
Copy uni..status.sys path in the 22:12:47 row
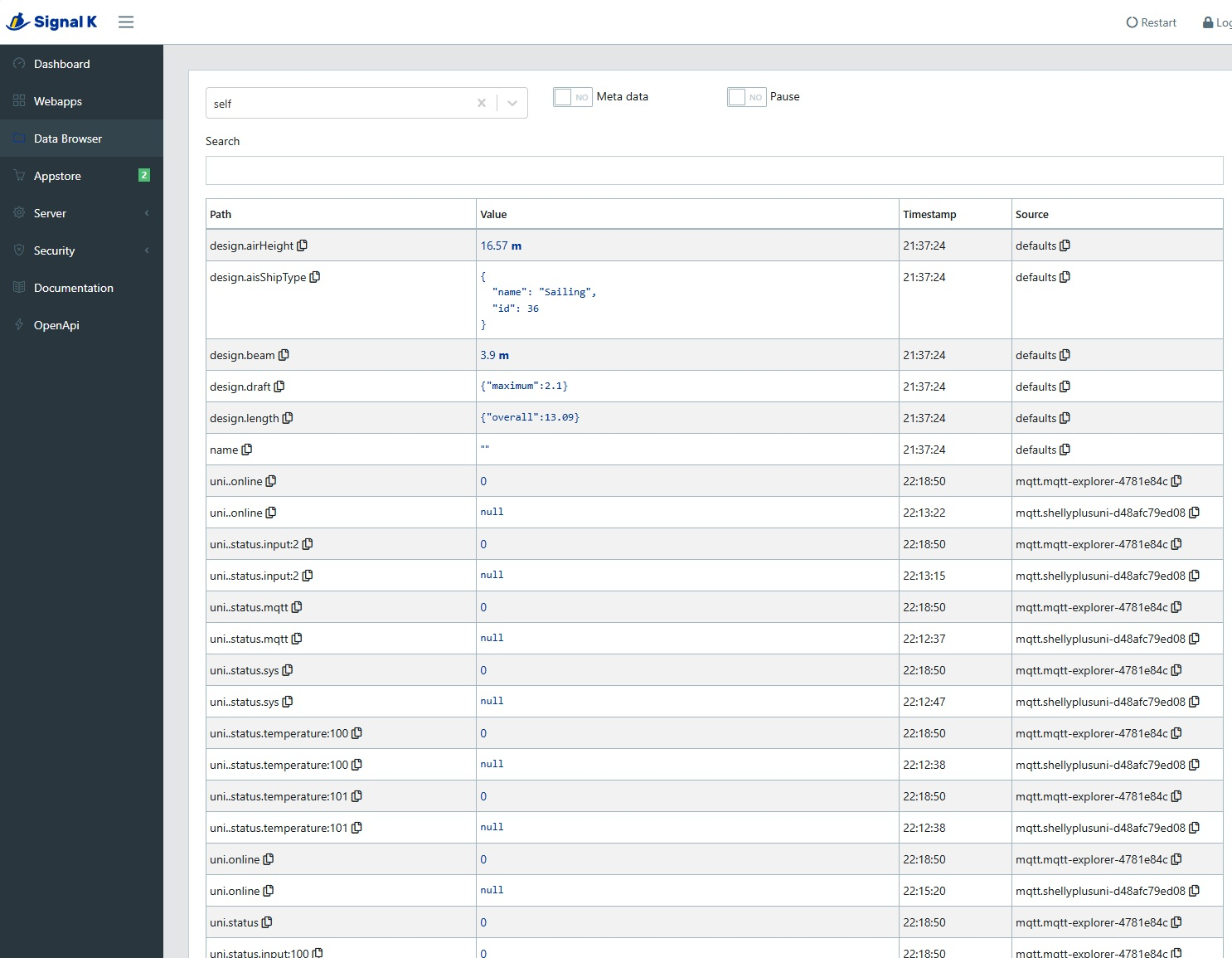click(x=288, y=702)
